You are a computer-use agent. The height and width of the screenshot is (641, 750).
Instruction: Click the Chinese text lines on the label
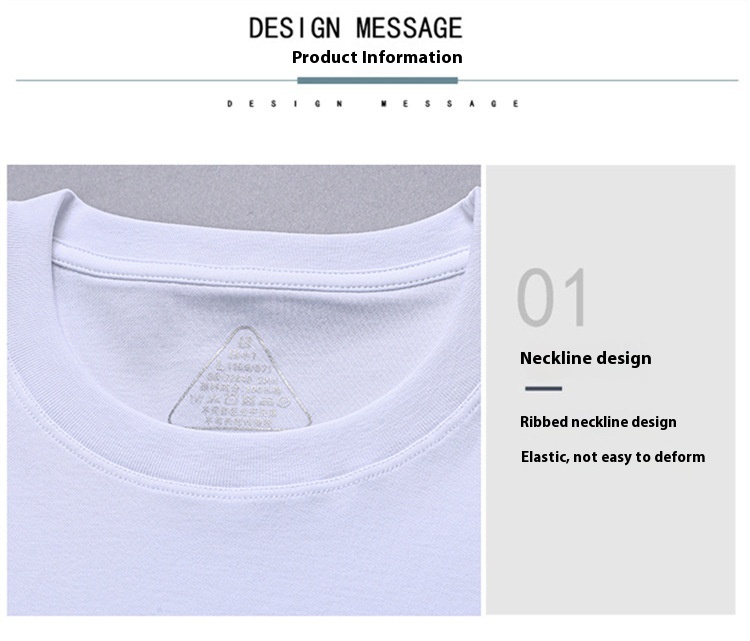click(x=238, y=416)
